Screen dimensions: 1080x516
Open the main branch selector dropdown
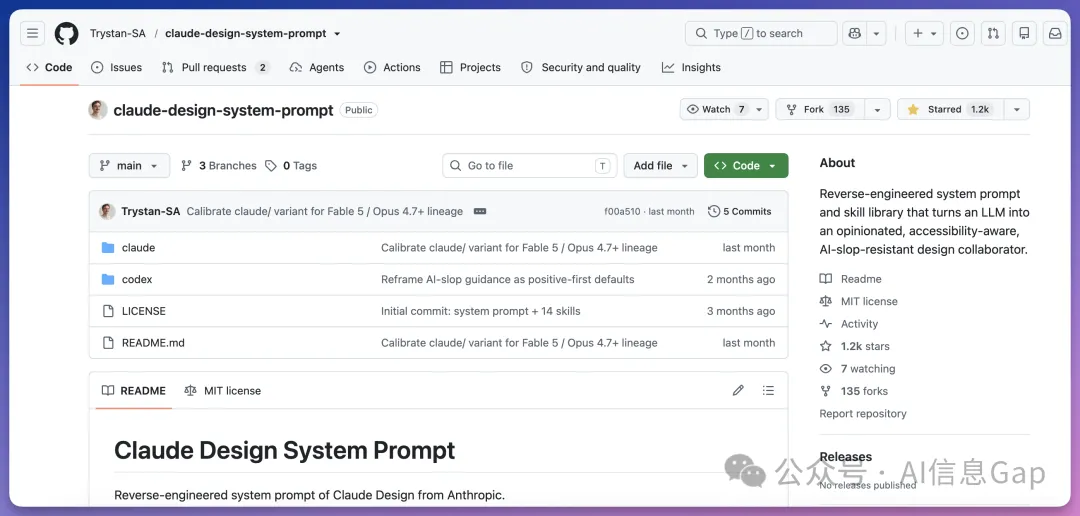point(129,166)
